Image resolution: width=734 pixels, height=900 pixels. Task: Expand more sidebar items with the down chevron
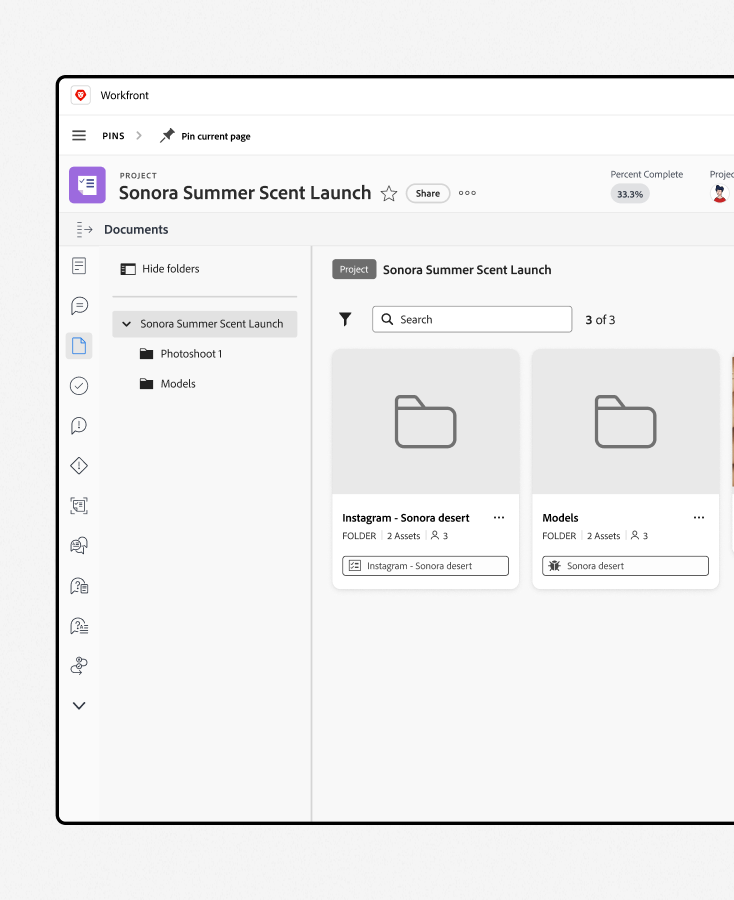[79, 705]
